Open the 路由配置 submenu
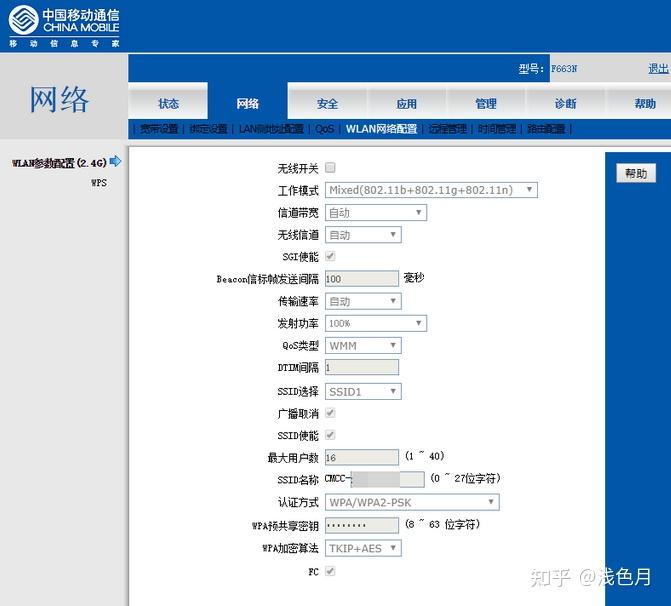Screen dimensions: 671x606 point(546,129)
